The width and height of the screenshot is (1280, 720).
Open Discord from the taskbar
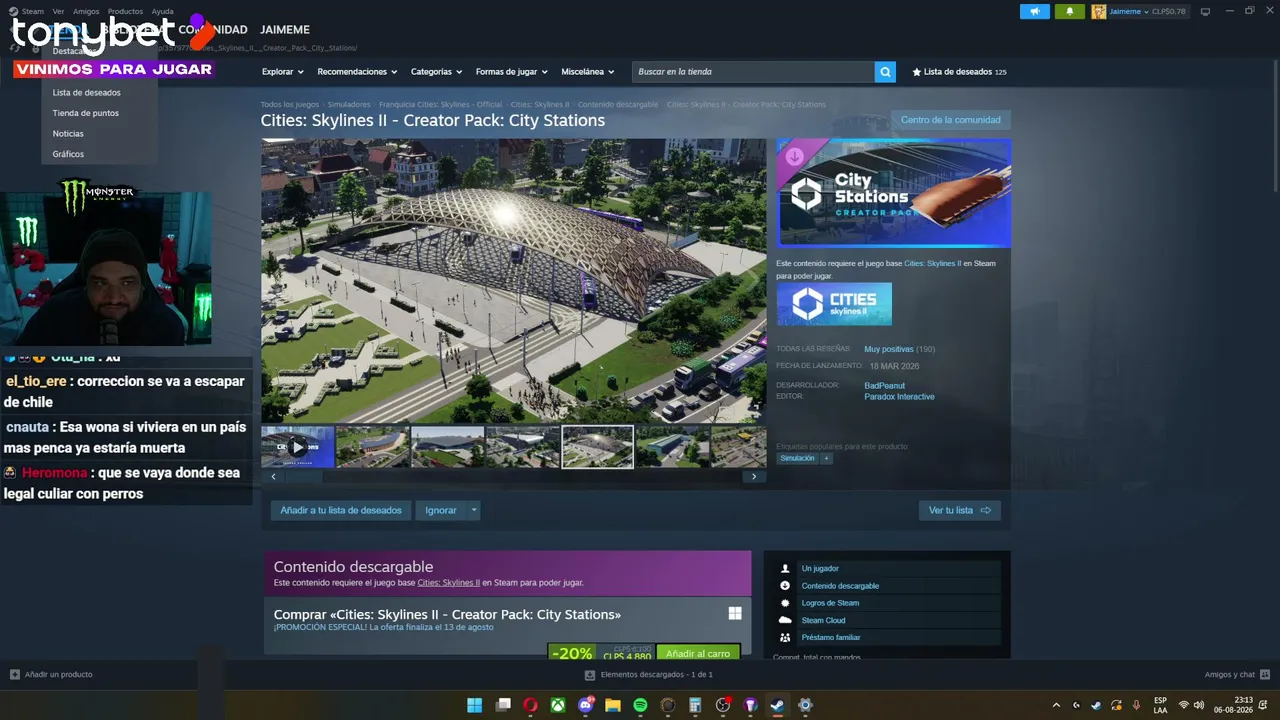[586, 705]
